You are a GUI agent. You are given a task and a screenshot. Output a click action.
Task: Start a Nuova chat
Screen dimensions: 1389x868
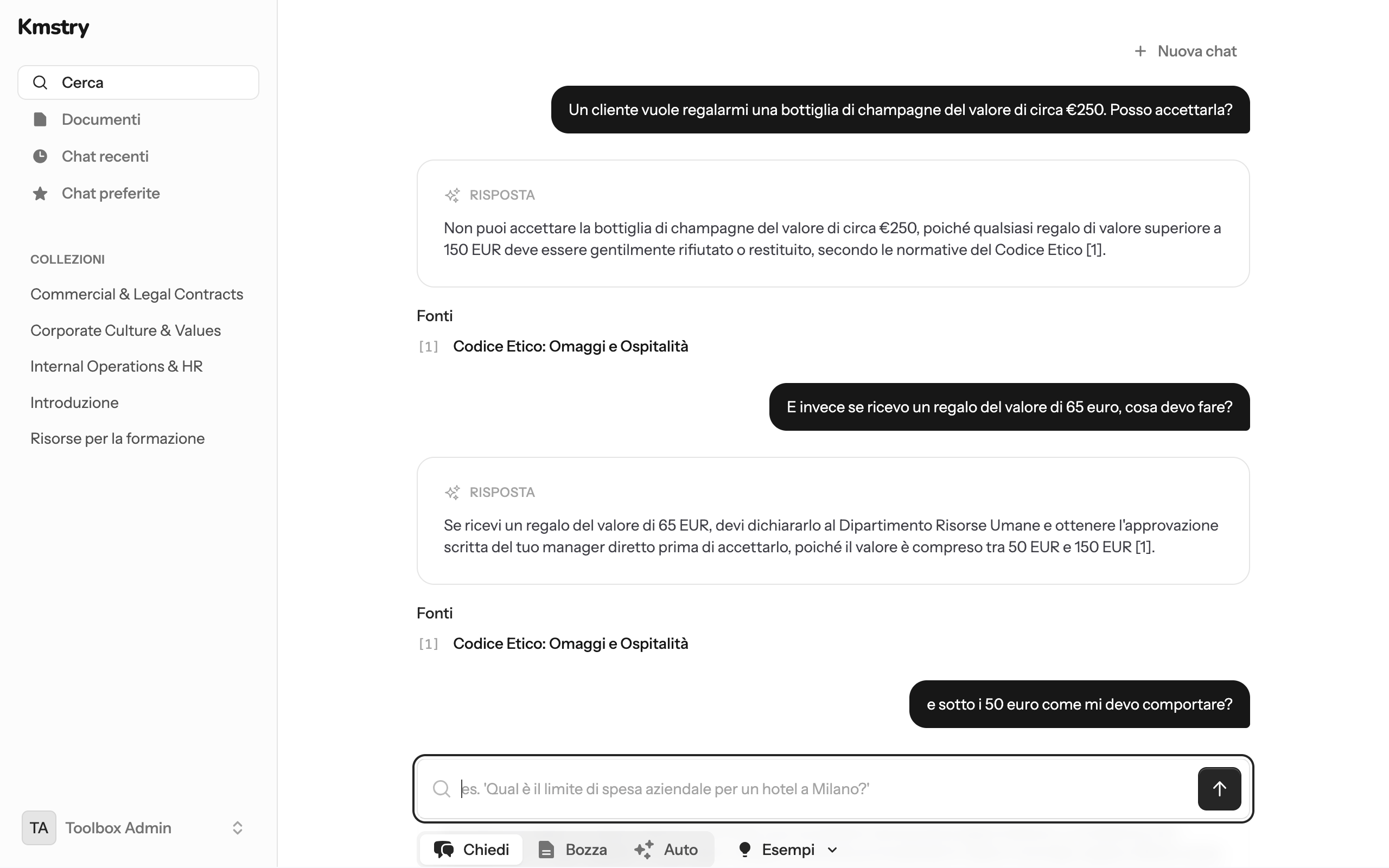(1186, 51)
